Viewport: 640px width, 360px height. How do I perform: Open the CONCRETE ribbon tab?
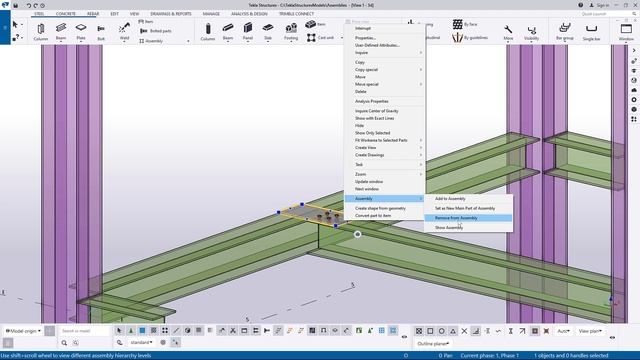point(66,14)
